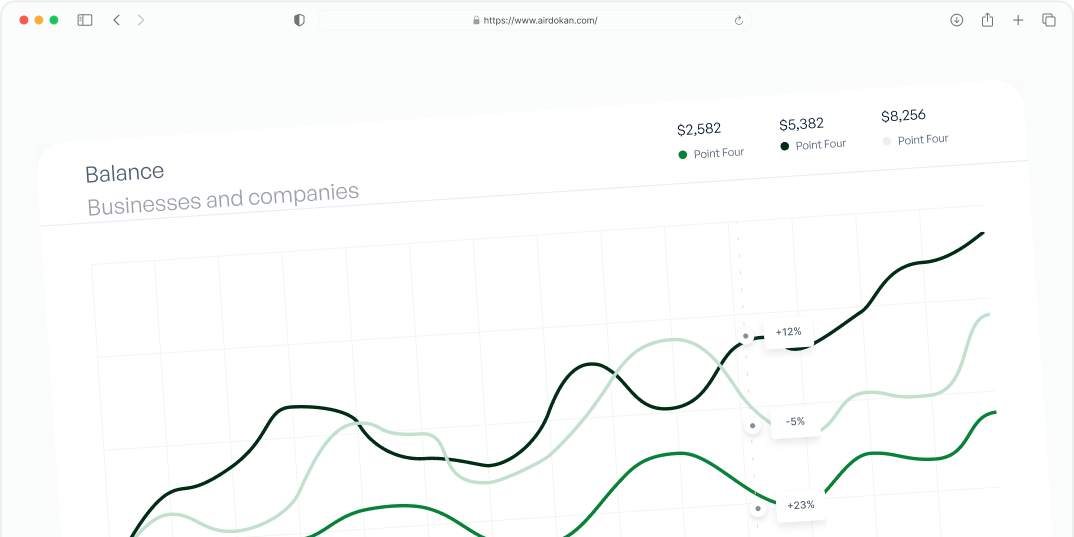Go forward using the forward arrow
The width and height of the screenshot is (1074, 537).
pos(141,20)
